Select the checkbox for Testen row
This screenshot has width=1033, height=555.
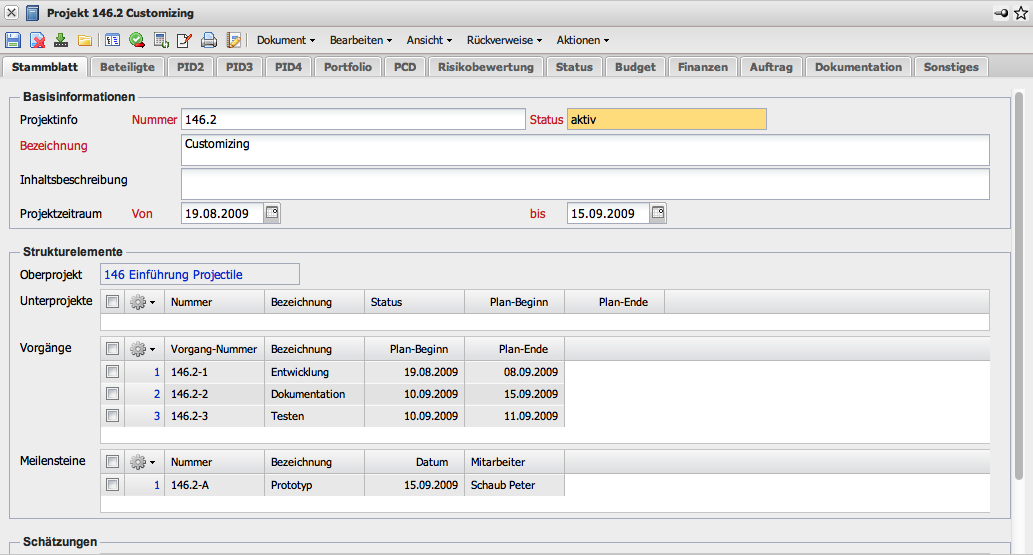point(113,416)
